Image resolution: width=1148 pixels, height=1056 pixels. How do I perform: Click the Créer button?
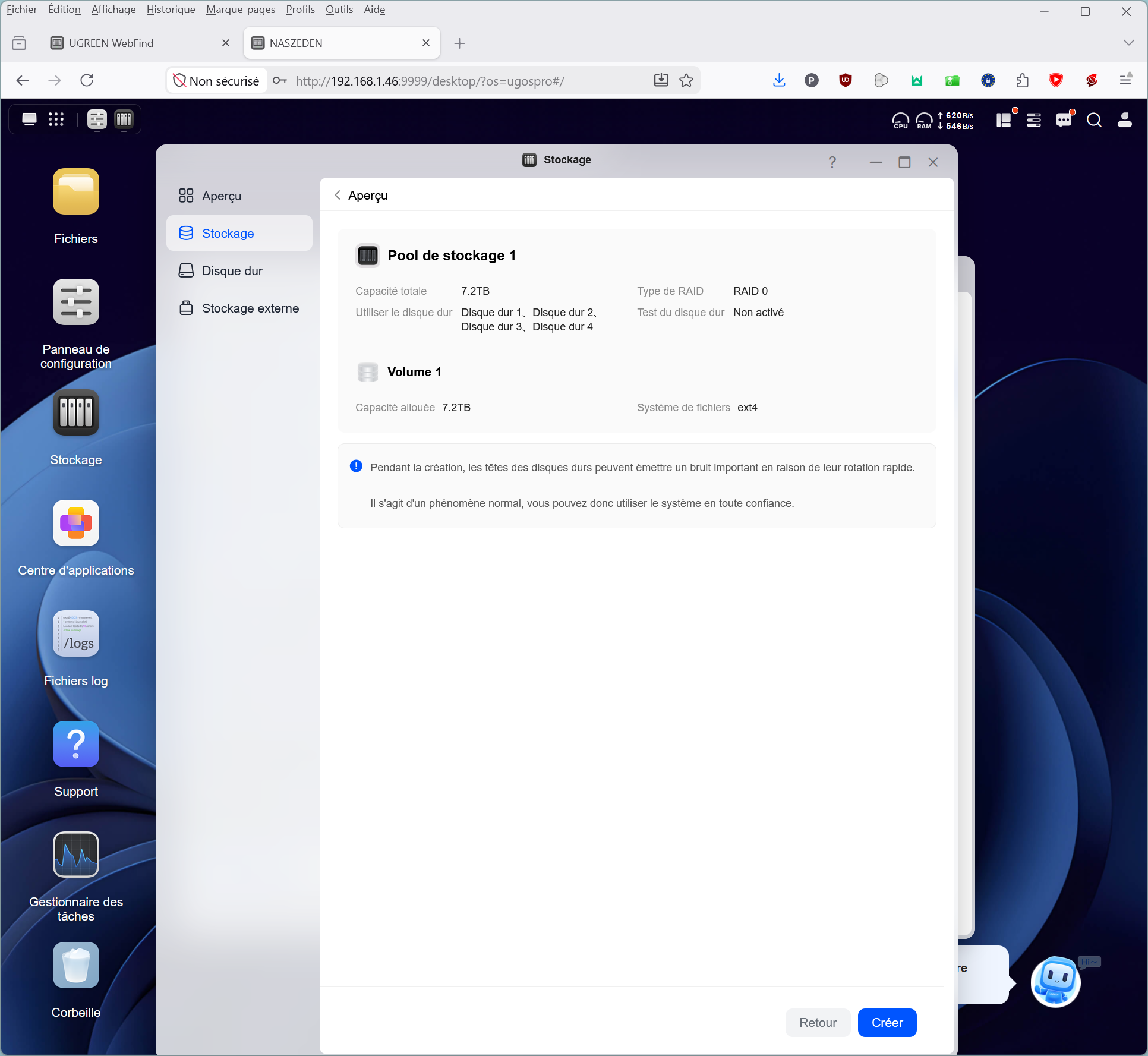tap(887, 1022)
